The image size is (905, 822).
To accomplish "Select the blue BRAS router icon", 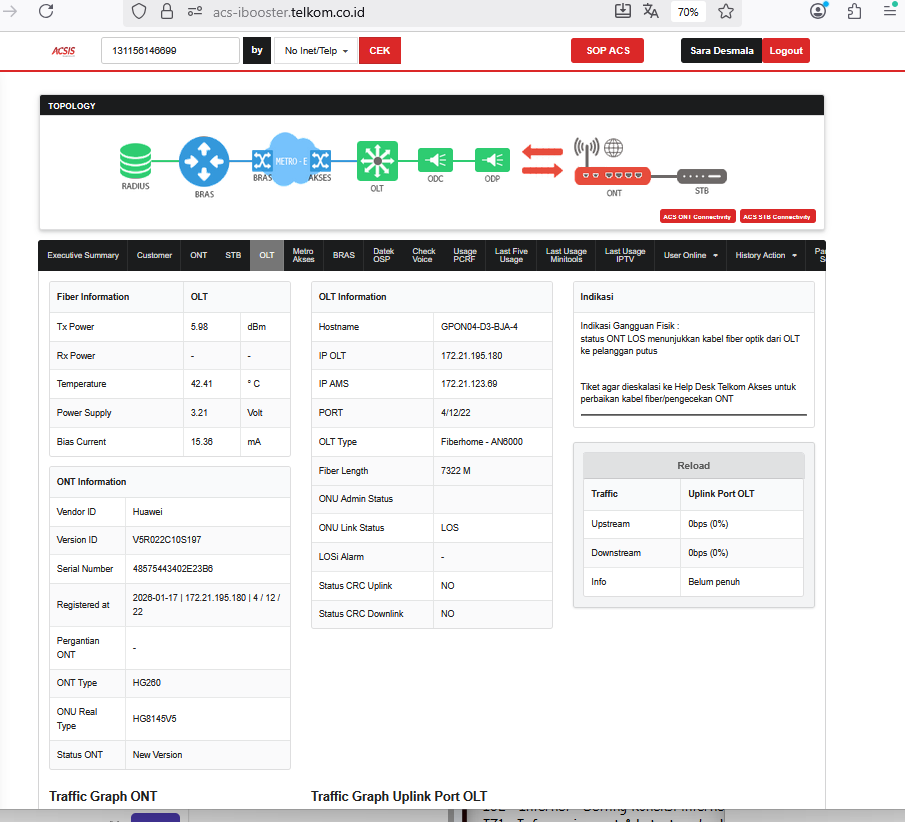I will tap(204, 161).
